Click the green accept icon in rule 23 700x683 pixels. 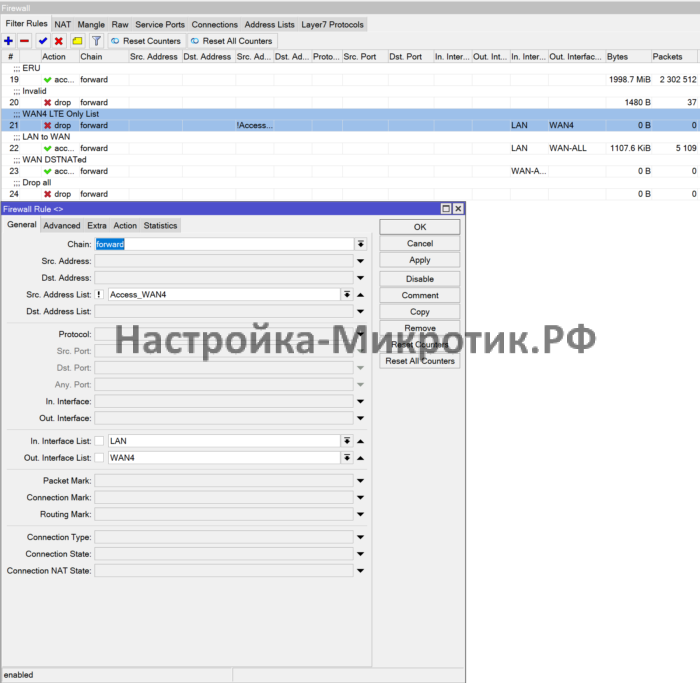coord(47,171)
